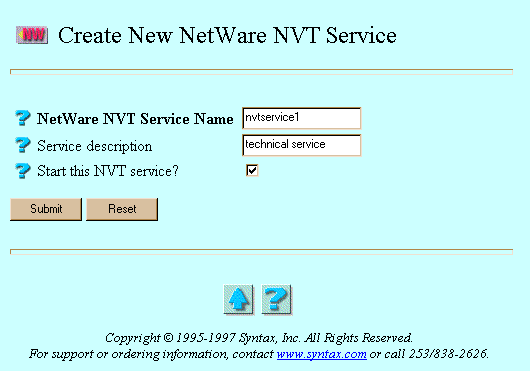This screenshot has height=371, width=530.
Task: Open the bottom help question mark icon
Action: pyautogui.click(x=277, y=300)
